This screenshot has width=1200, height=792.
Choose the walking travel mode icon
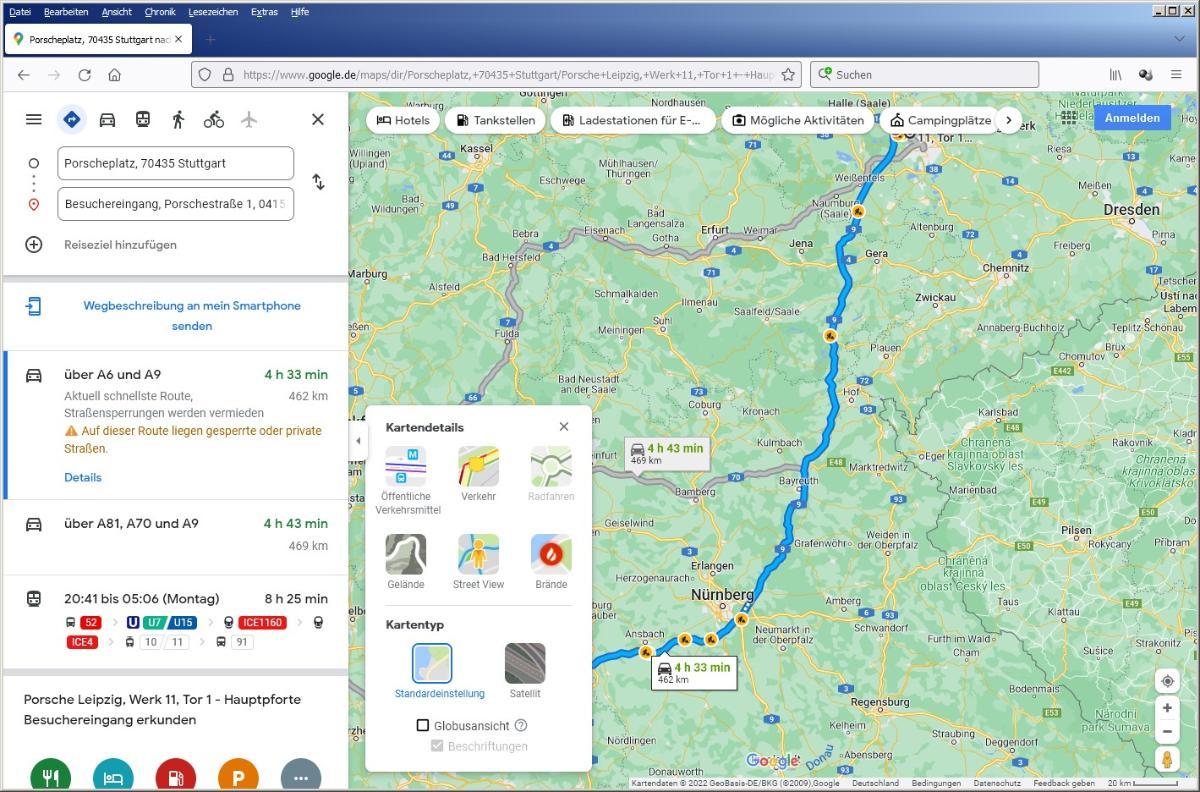178,120
